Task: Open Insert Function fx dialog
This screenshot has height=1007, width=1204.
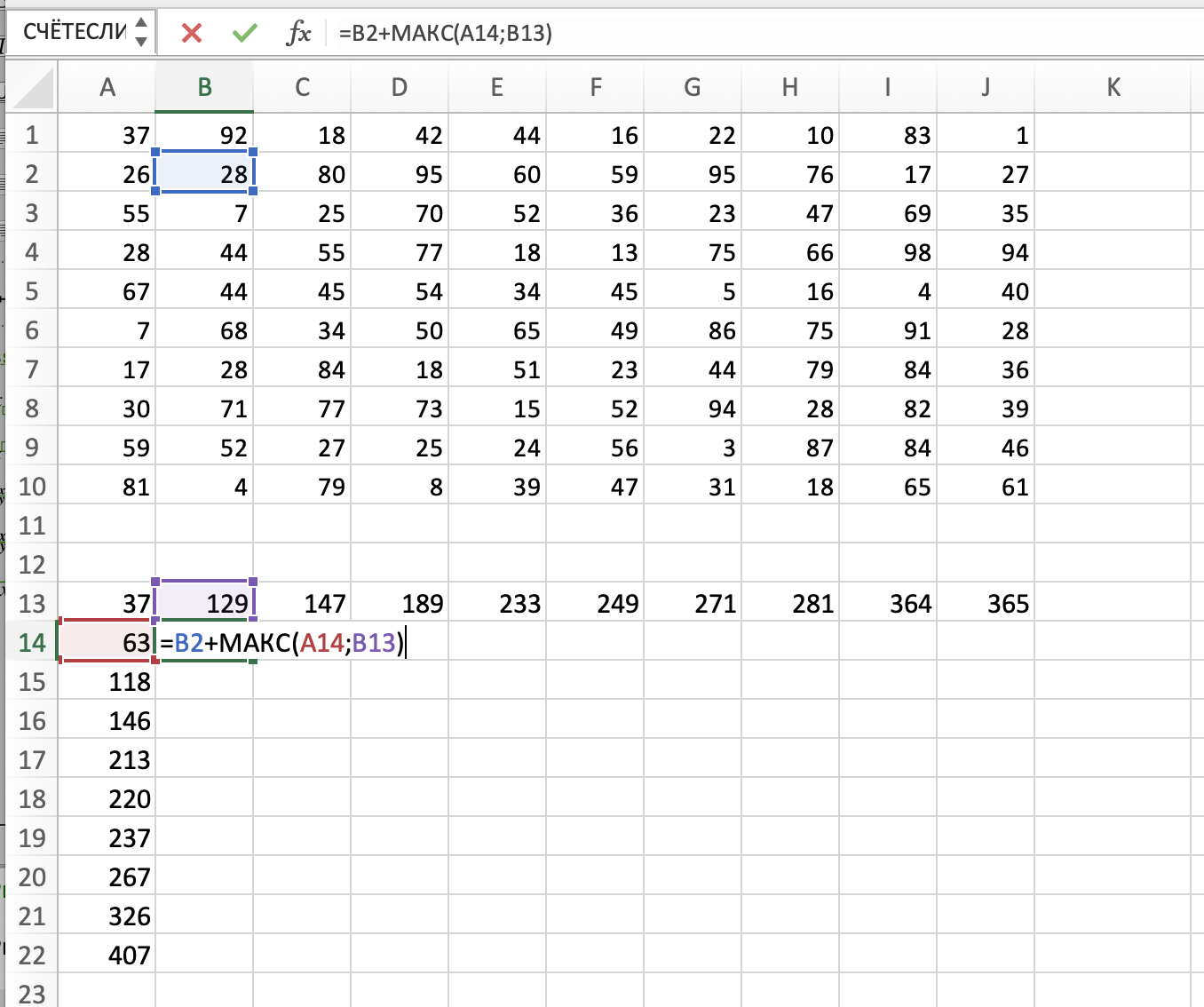Action: click(x=298, y=34)
